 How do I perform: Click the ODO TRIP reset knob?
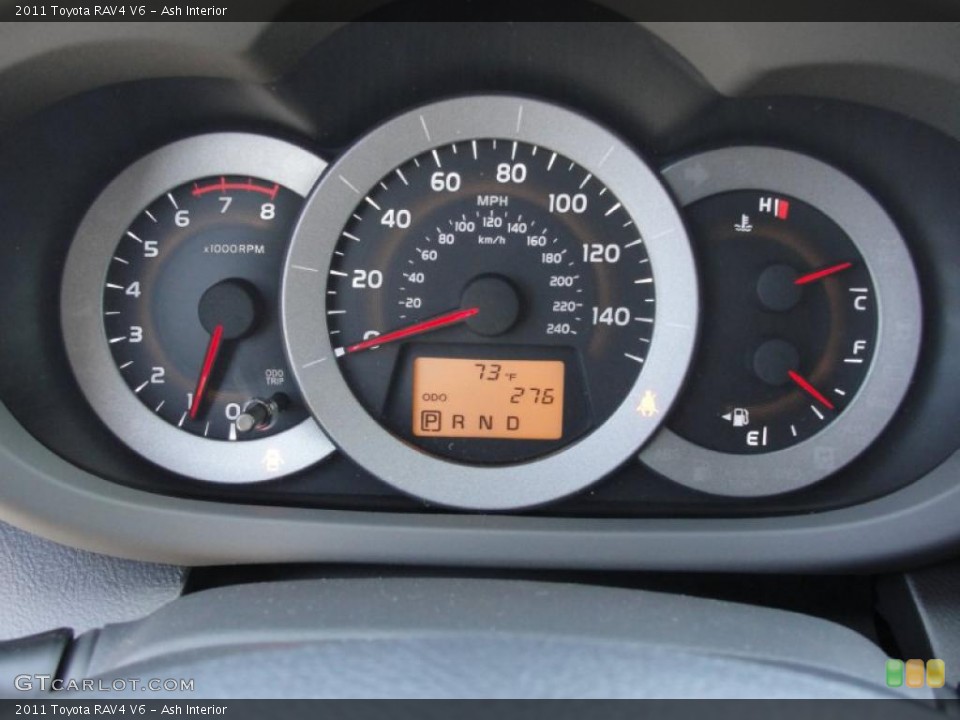[258, 414]
